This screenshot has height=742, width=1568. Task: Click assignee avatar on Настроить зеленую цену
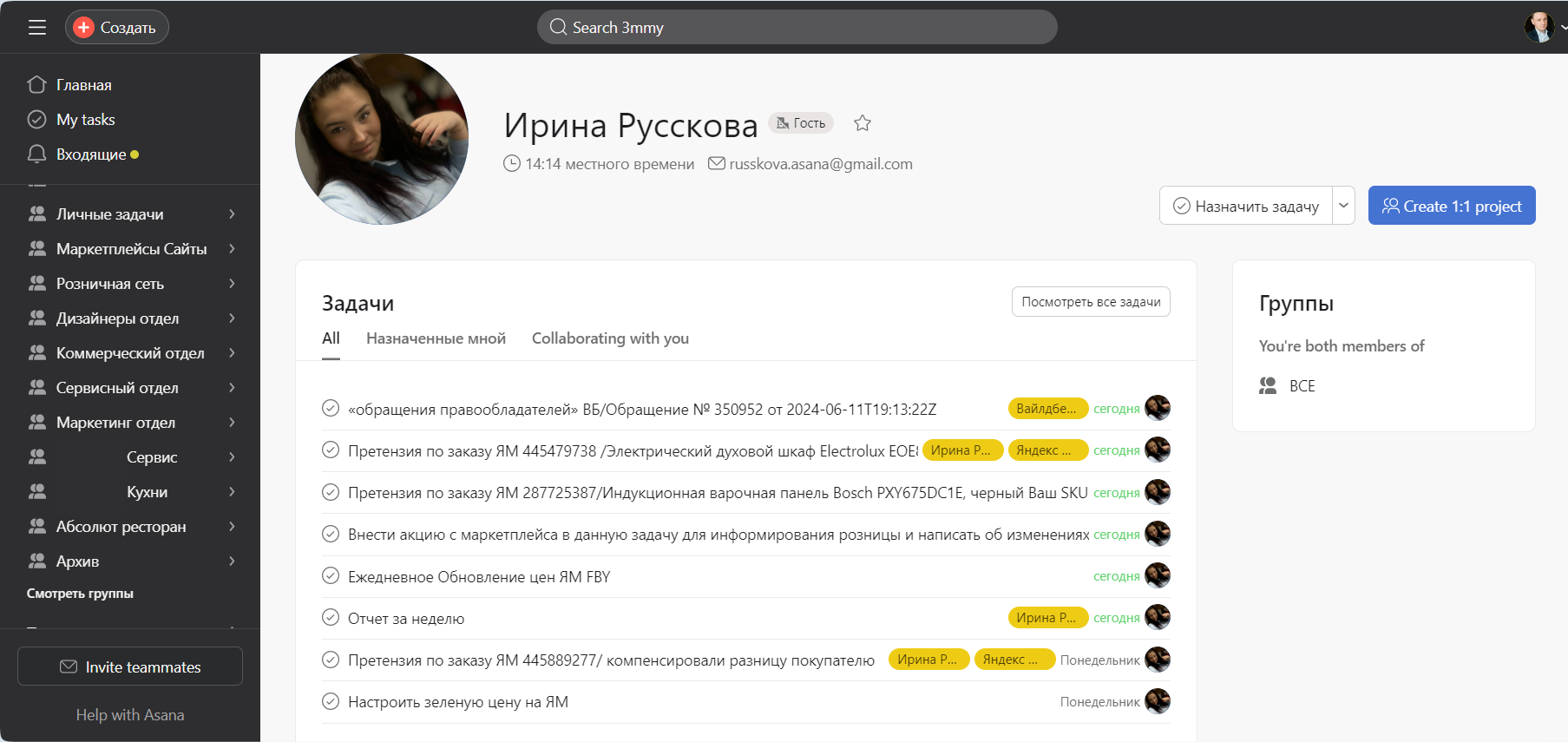tap(1158, 701)
